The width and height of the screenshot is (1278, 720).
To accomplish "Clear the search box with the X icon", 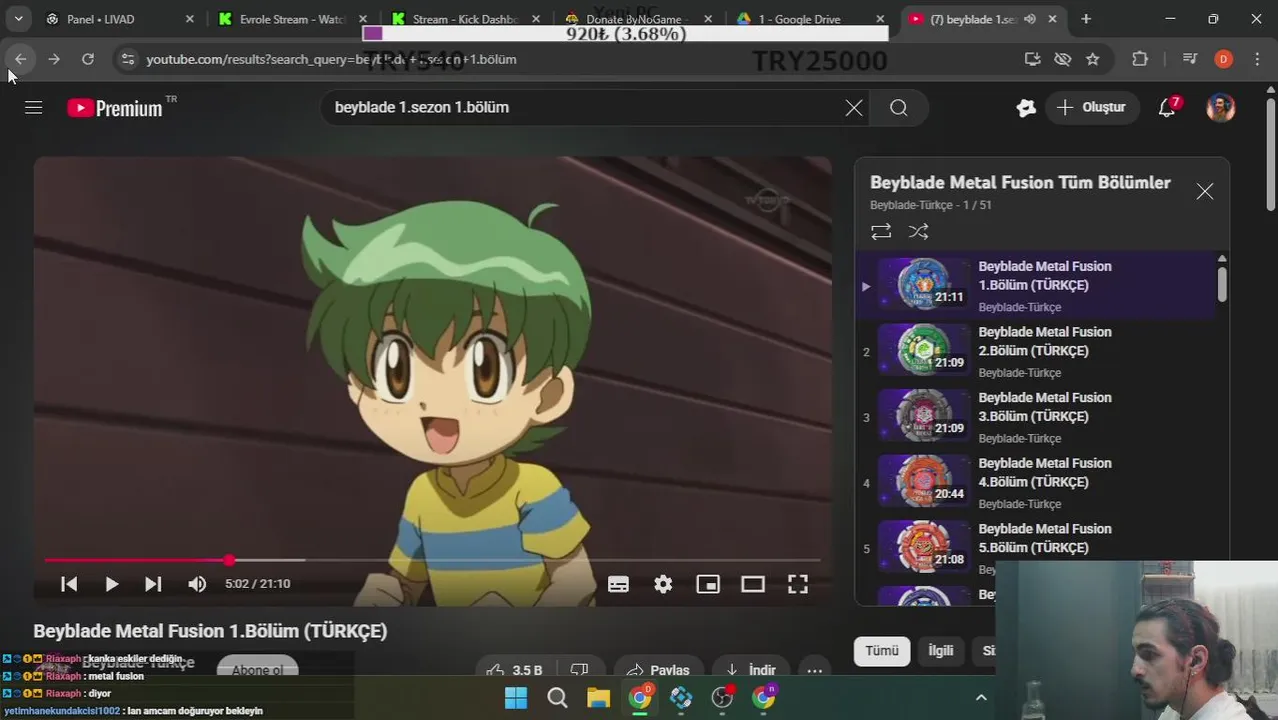I will point(853,108).
